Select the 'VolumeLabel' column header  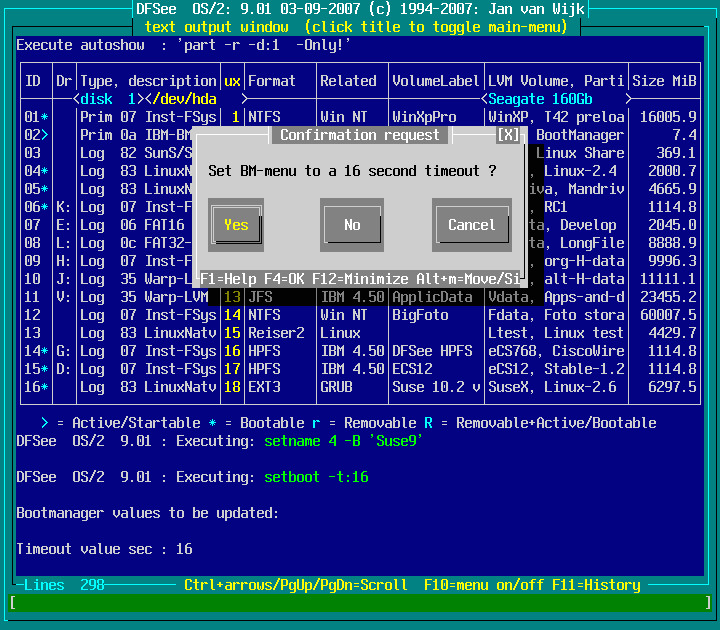(x=436, y=81)
